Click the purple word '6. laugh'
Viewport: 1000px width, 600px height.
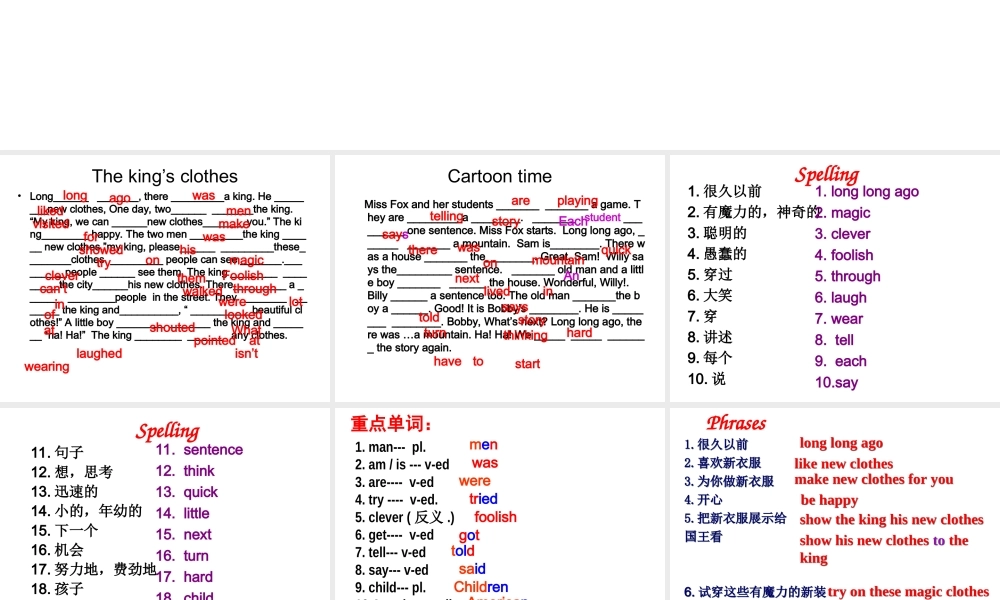pos(841,298)
